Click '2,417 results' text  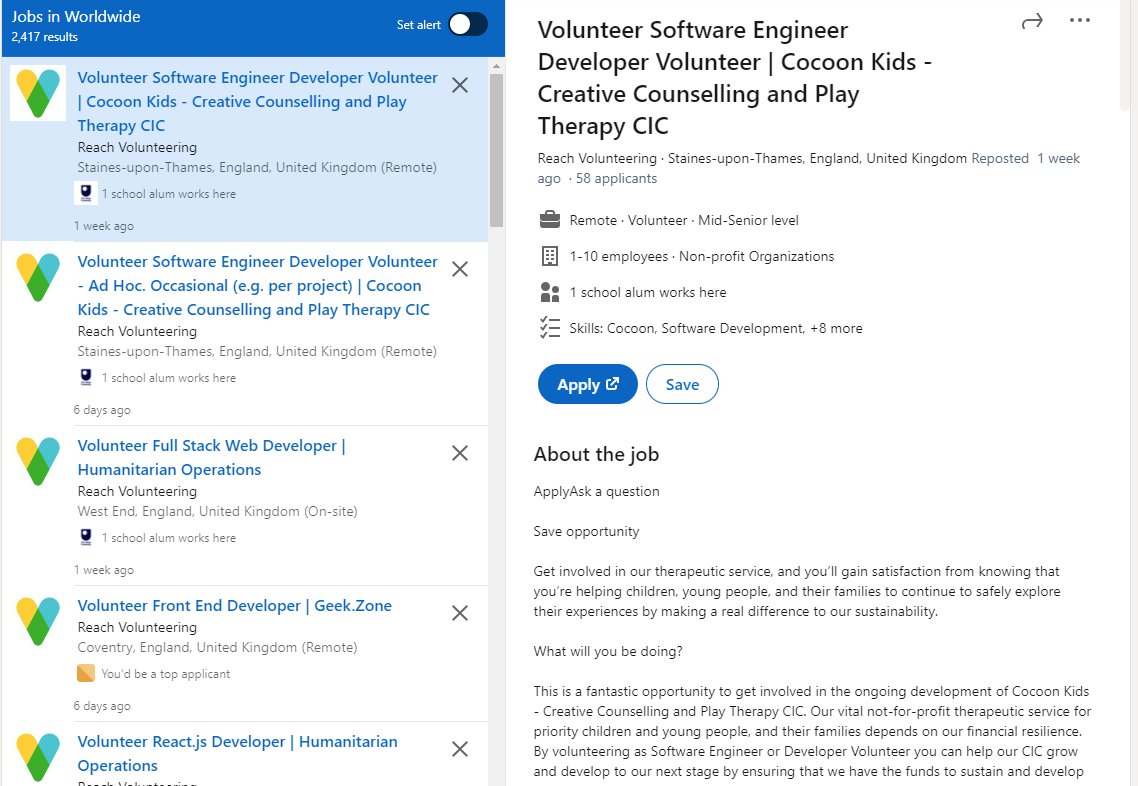pos(44,37)
